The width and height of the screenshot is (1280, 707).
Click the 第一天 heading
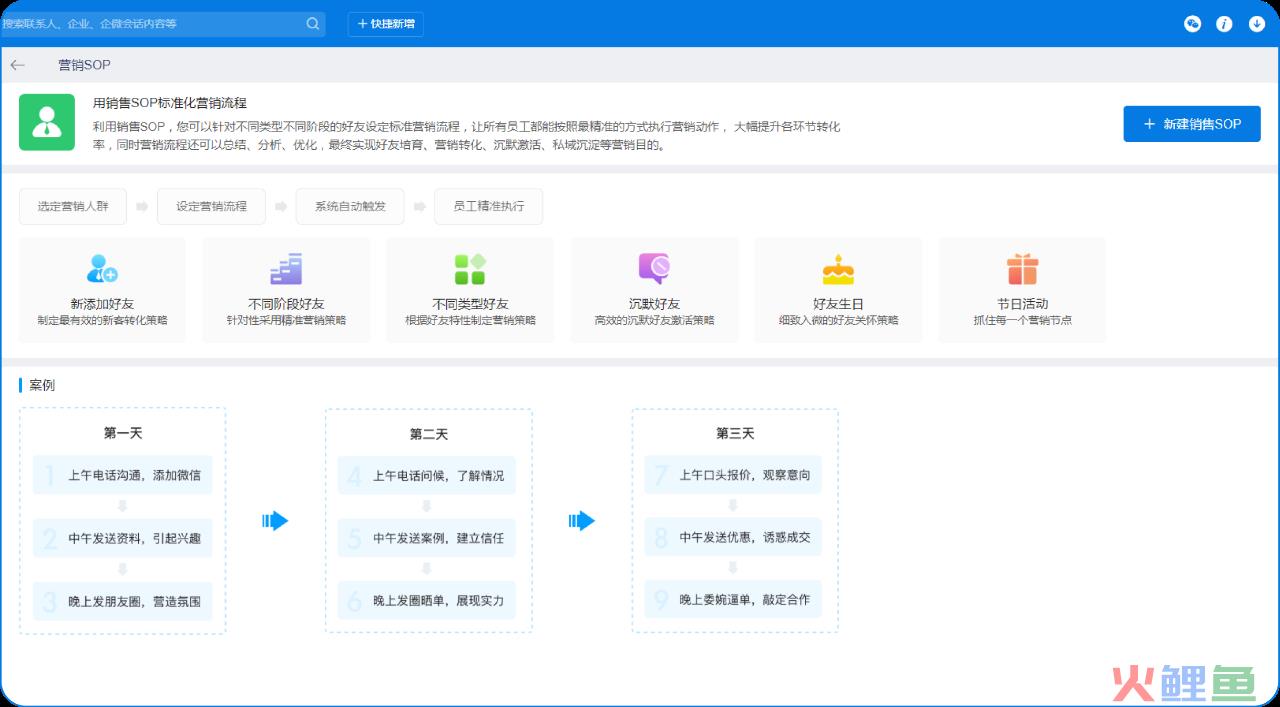(x=123, y=434)
